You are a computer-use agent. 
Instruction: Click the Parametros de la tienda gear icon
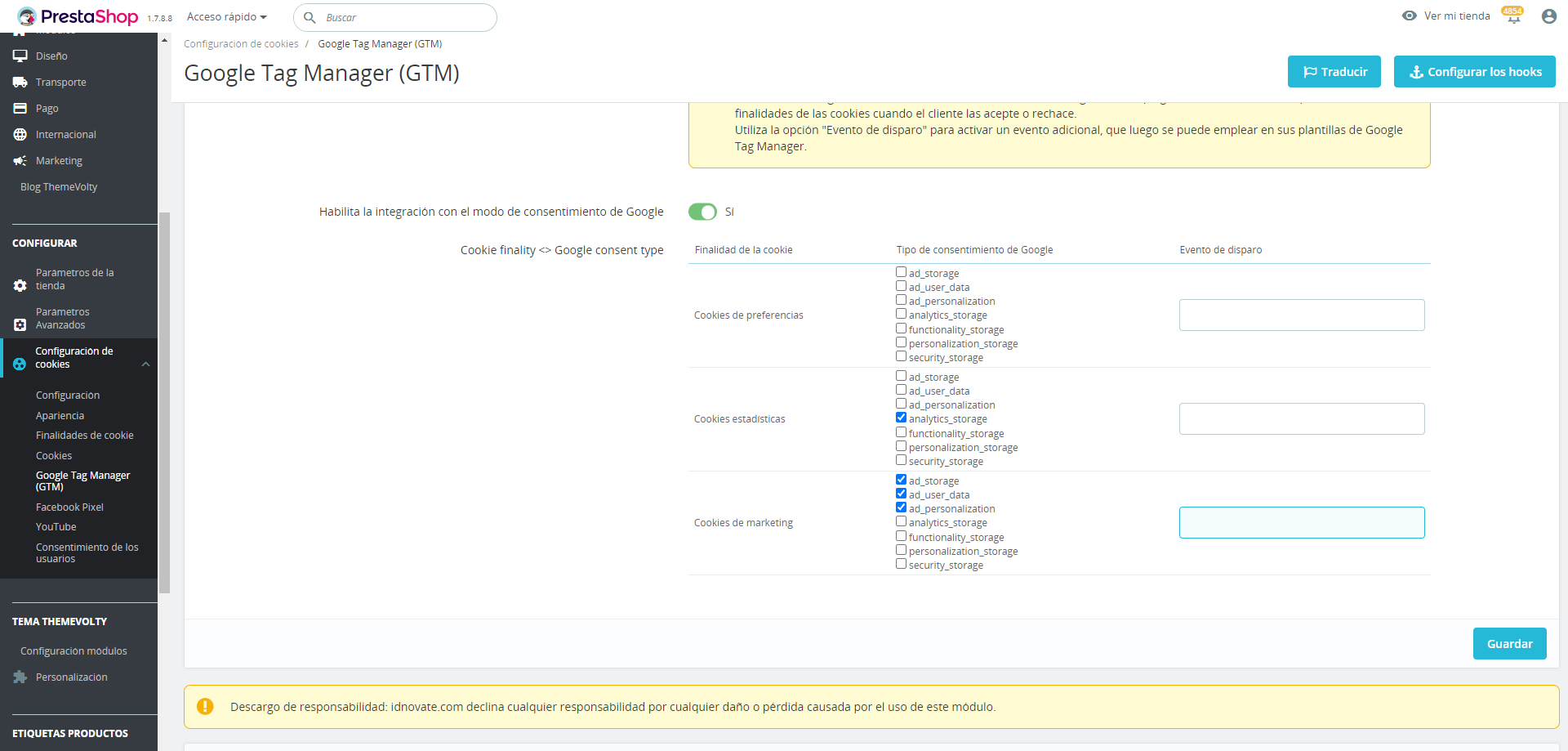[x=20, y=286]
